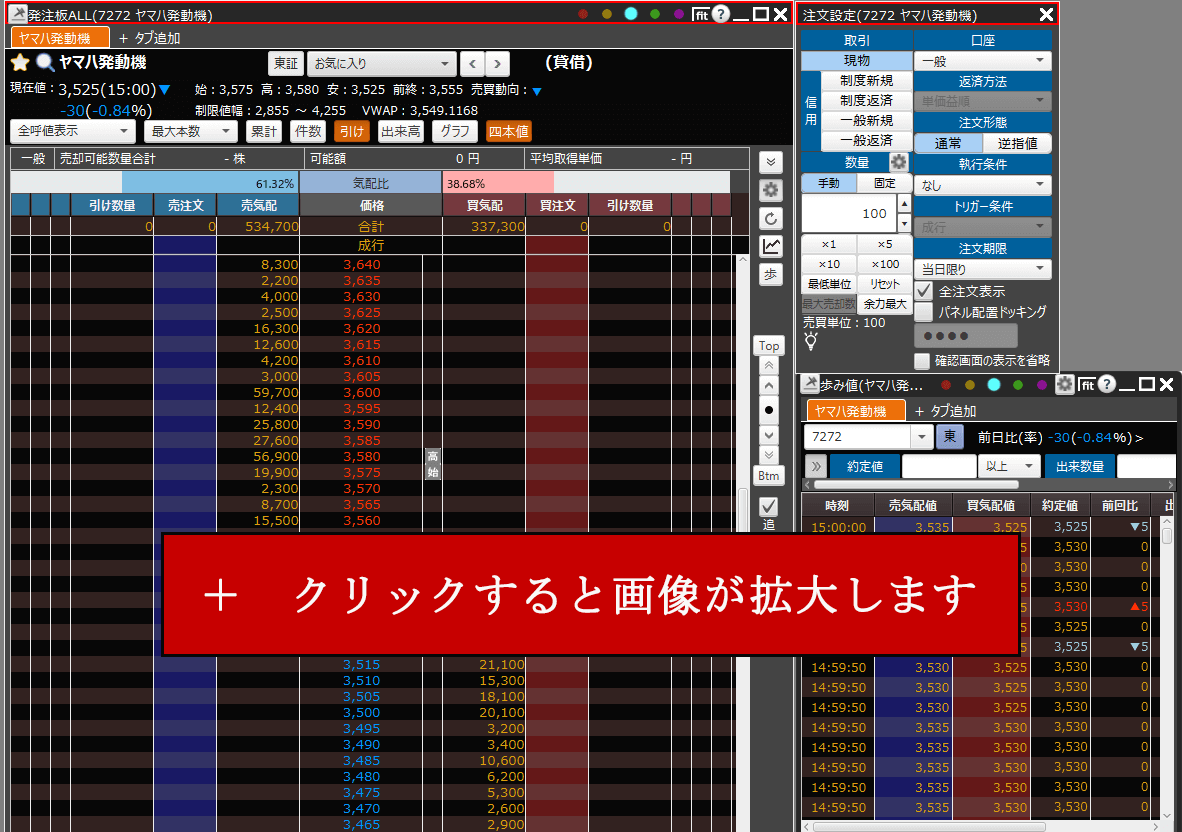Viewport: 1182px width, 832px height.
Task: Open the 注文期限 当日限り dropdown
Action: coord(983,269)
